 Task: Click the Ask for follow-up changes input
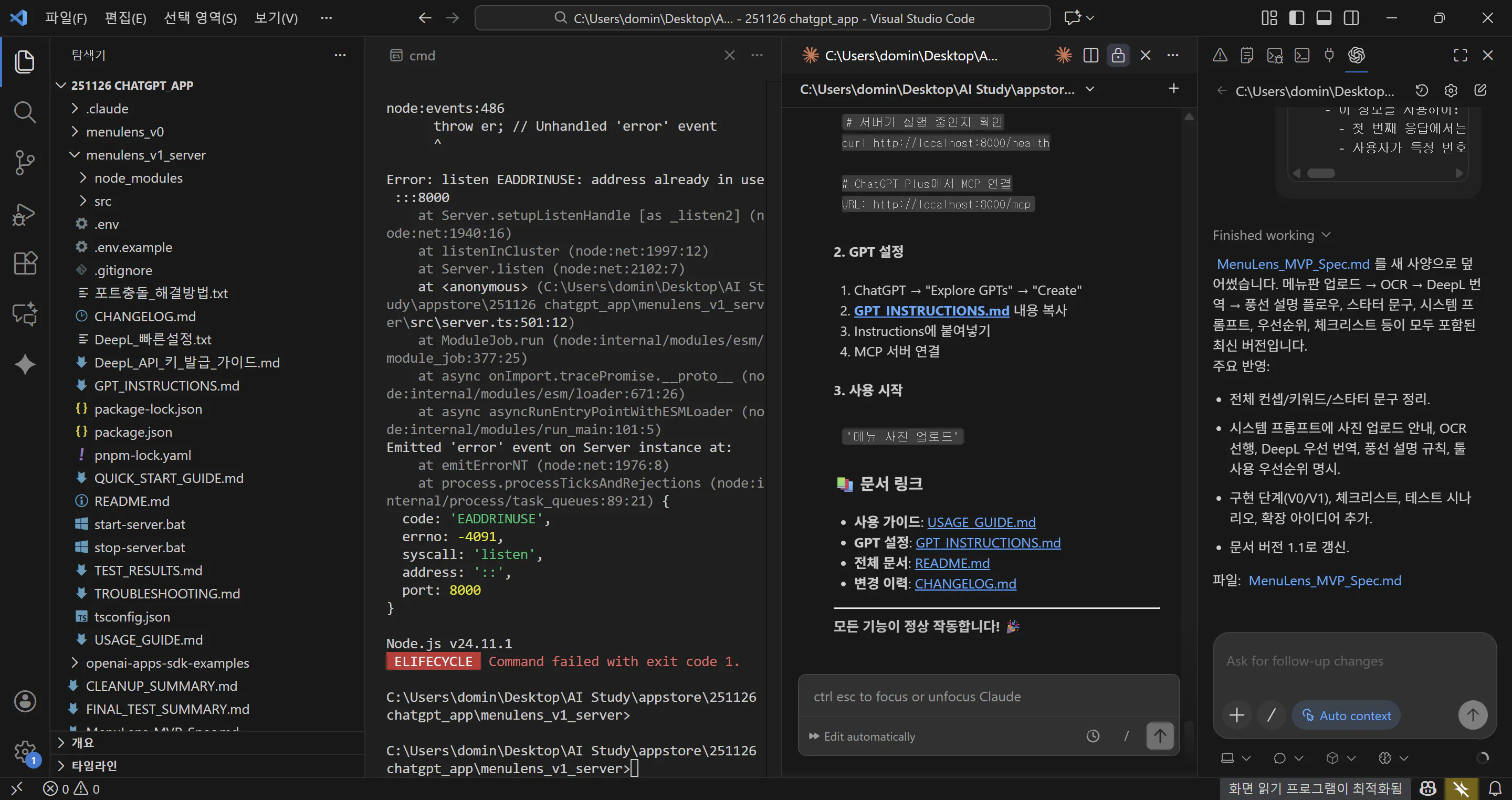click(x=1353, y=661)
